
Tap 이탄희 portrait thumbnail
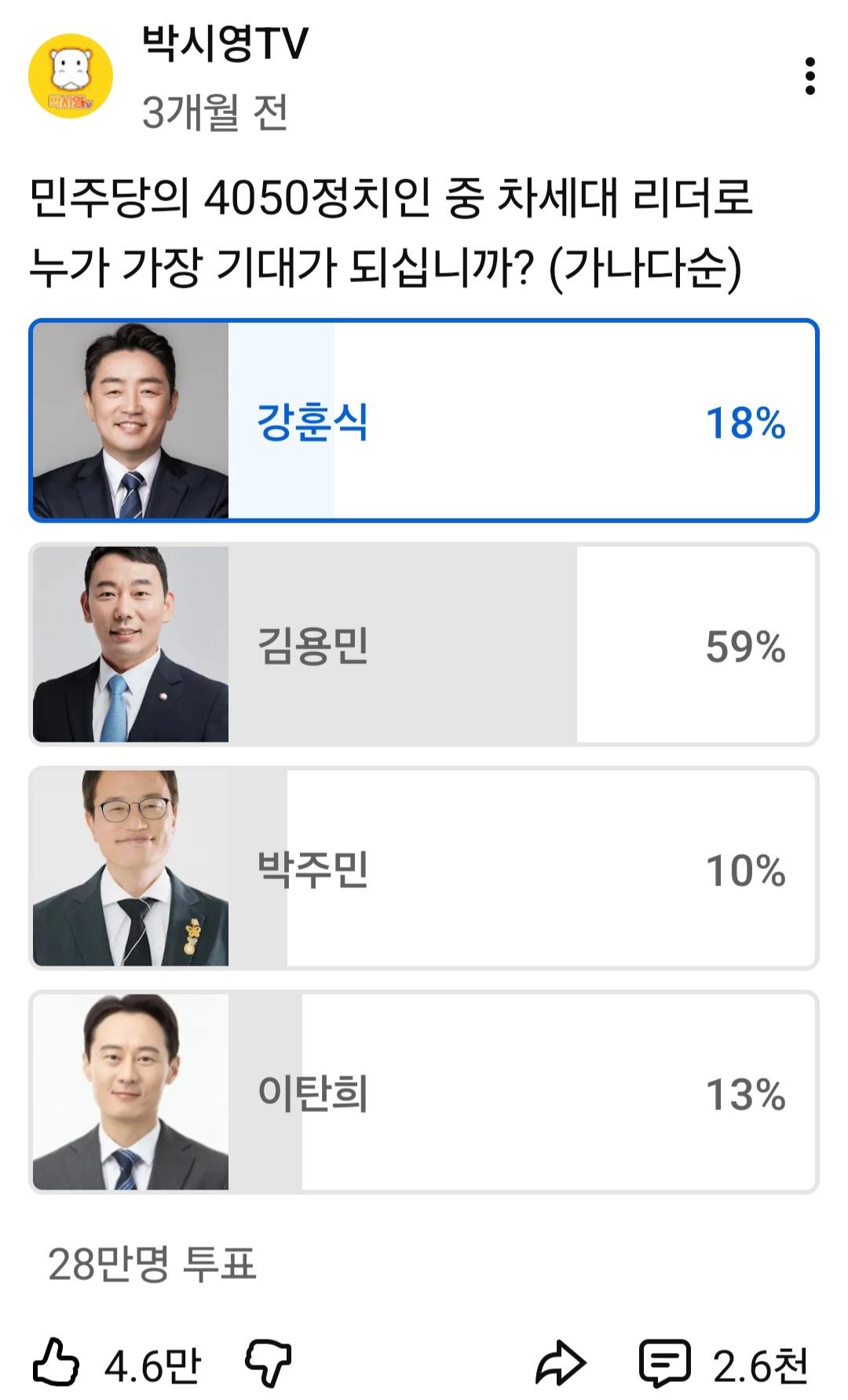[x=130, y=1092]
